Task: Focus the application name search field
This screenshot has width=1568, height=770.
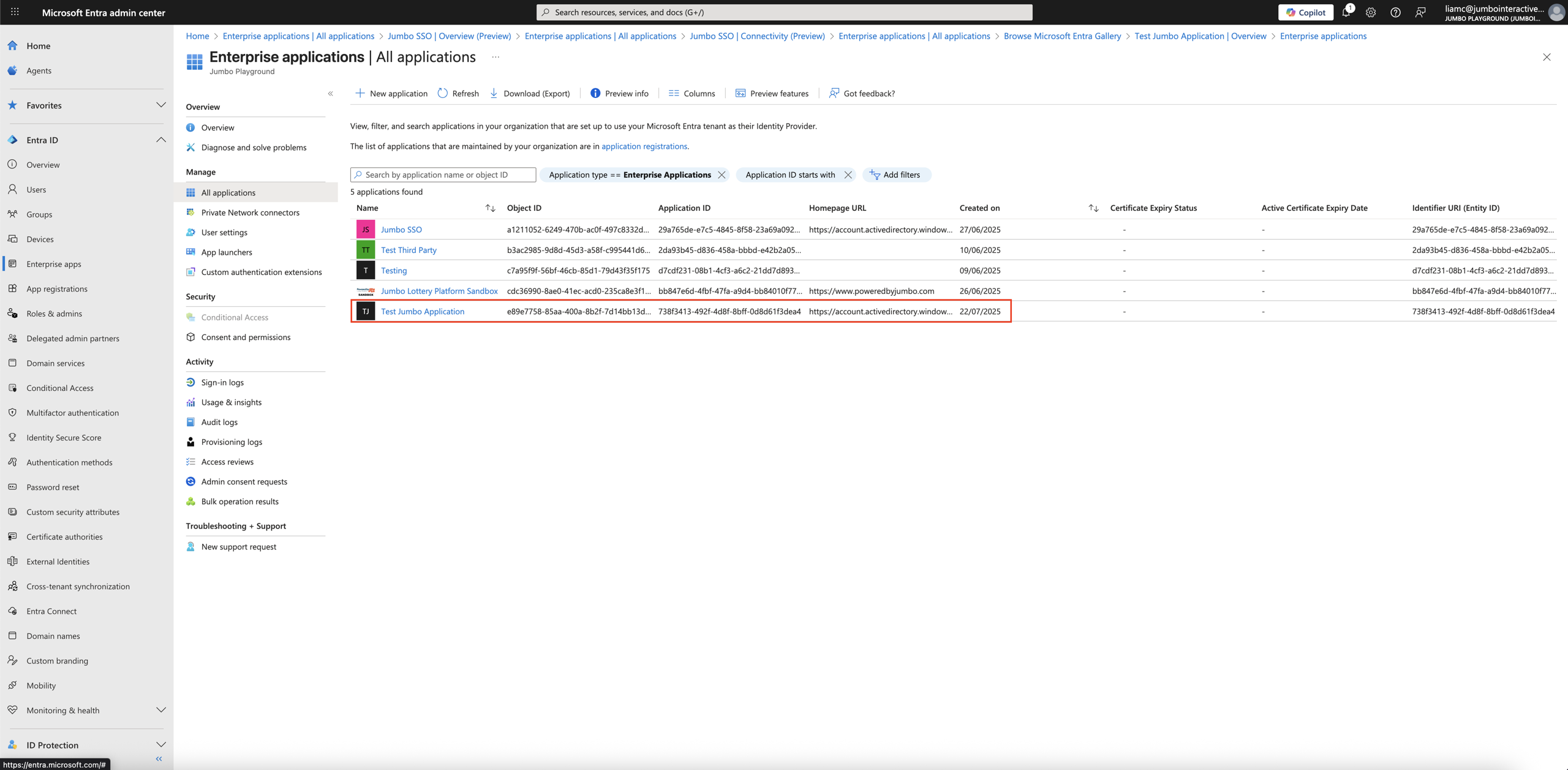Action: [x=443, y=175]
